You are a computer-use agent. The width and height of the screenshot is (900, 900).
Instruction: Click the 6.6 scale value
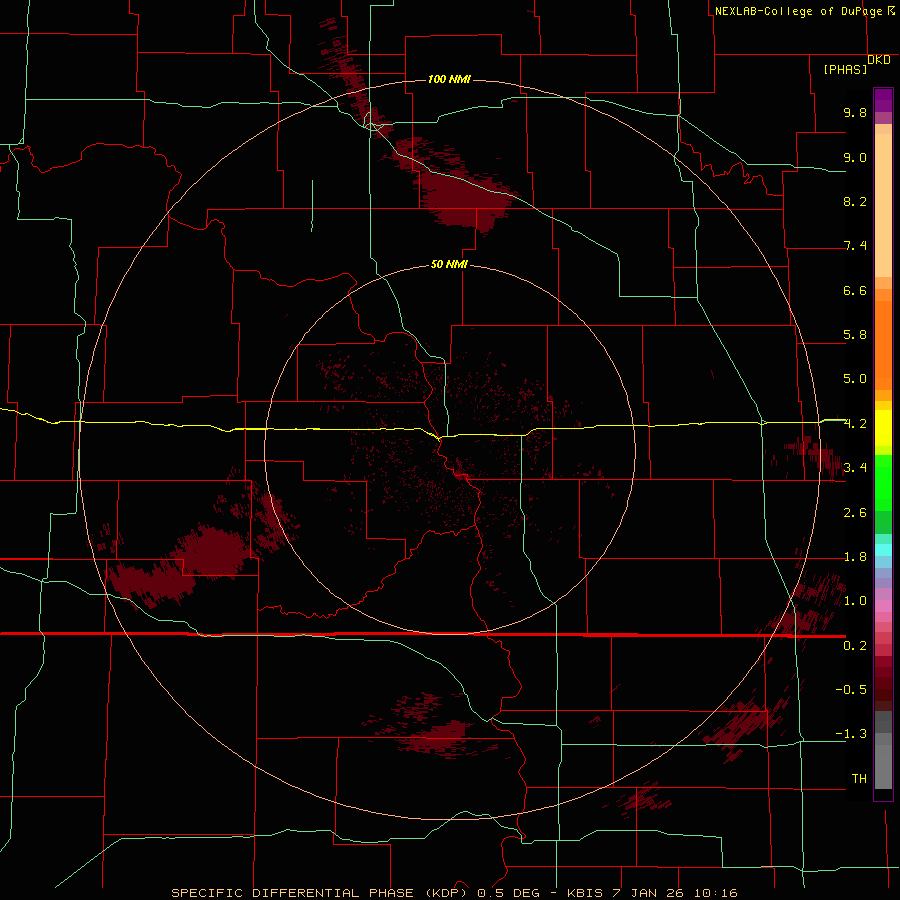(855, 290)
